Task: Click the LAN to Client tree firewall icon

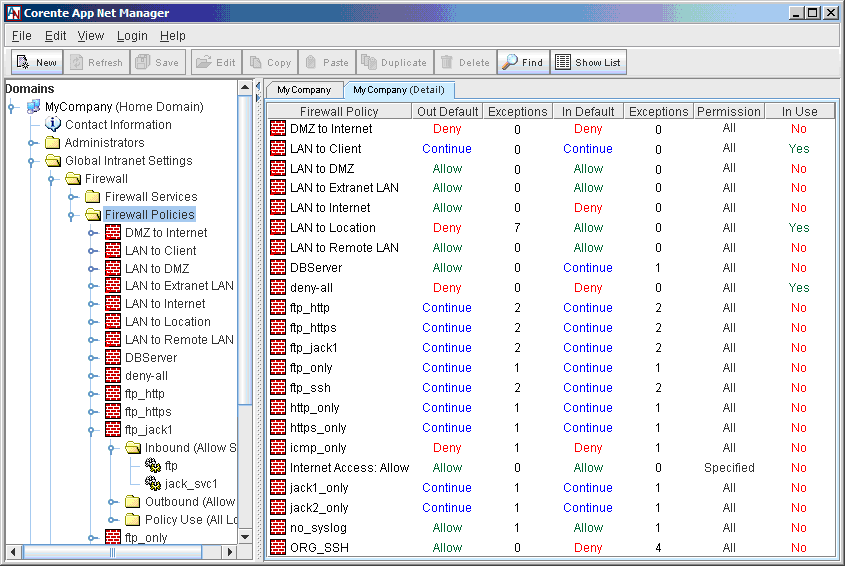Action: [113, 250]
